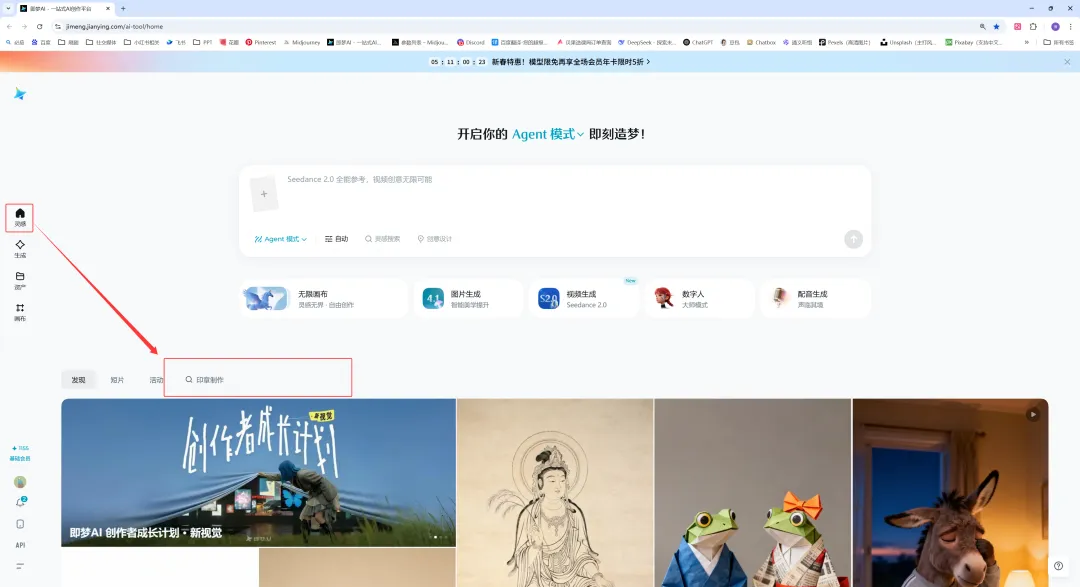Open the PPT bookmark folder
The height and width of the screenshot is (587, 1080).
pos(202,43)
